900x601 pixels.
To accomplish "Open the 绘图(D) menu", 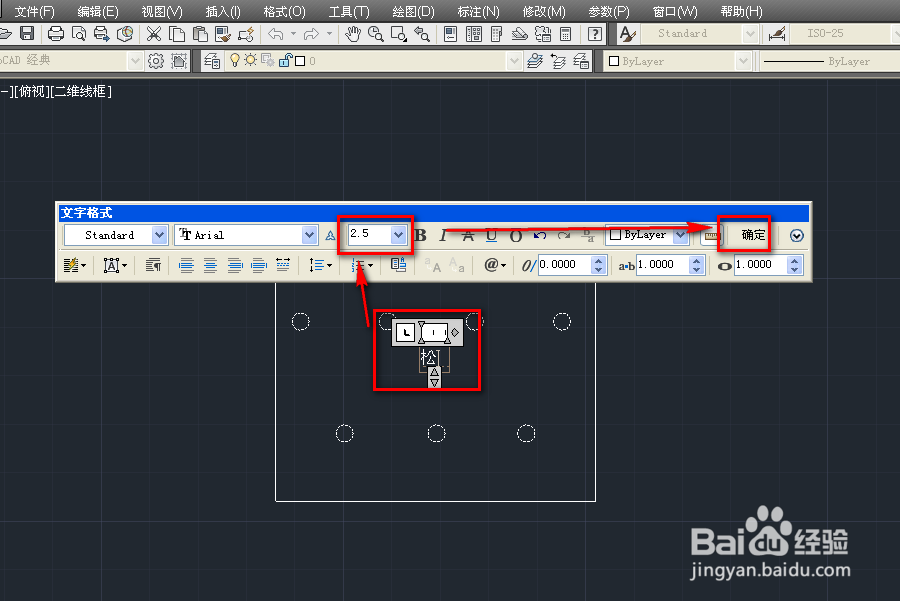I will tap(413, 11).
